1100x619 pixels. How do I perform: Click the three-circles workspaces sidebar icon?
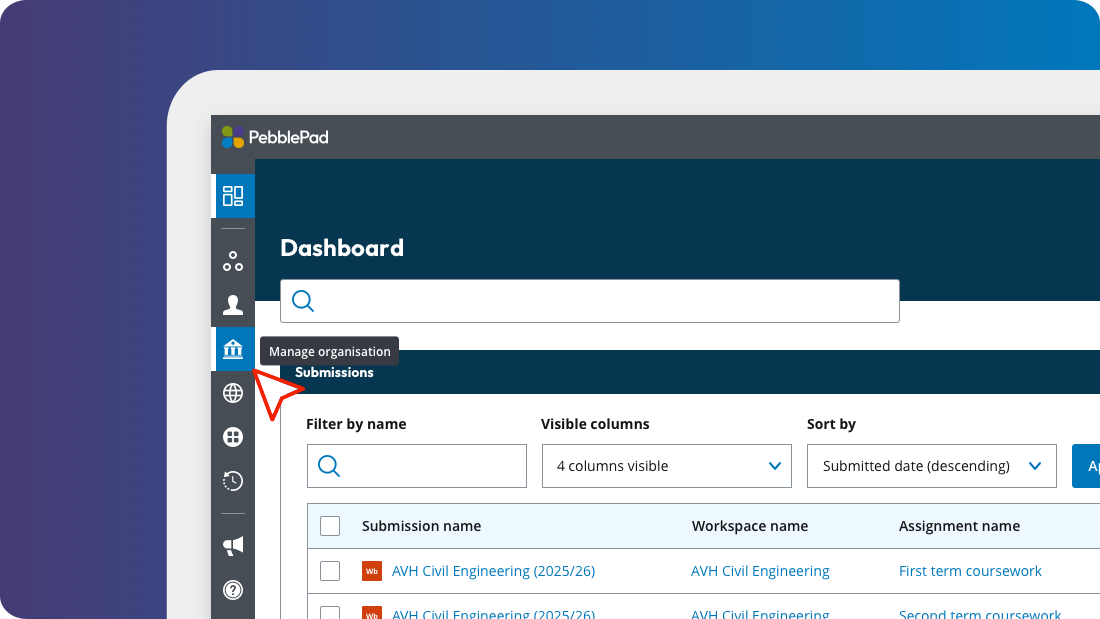233,261
